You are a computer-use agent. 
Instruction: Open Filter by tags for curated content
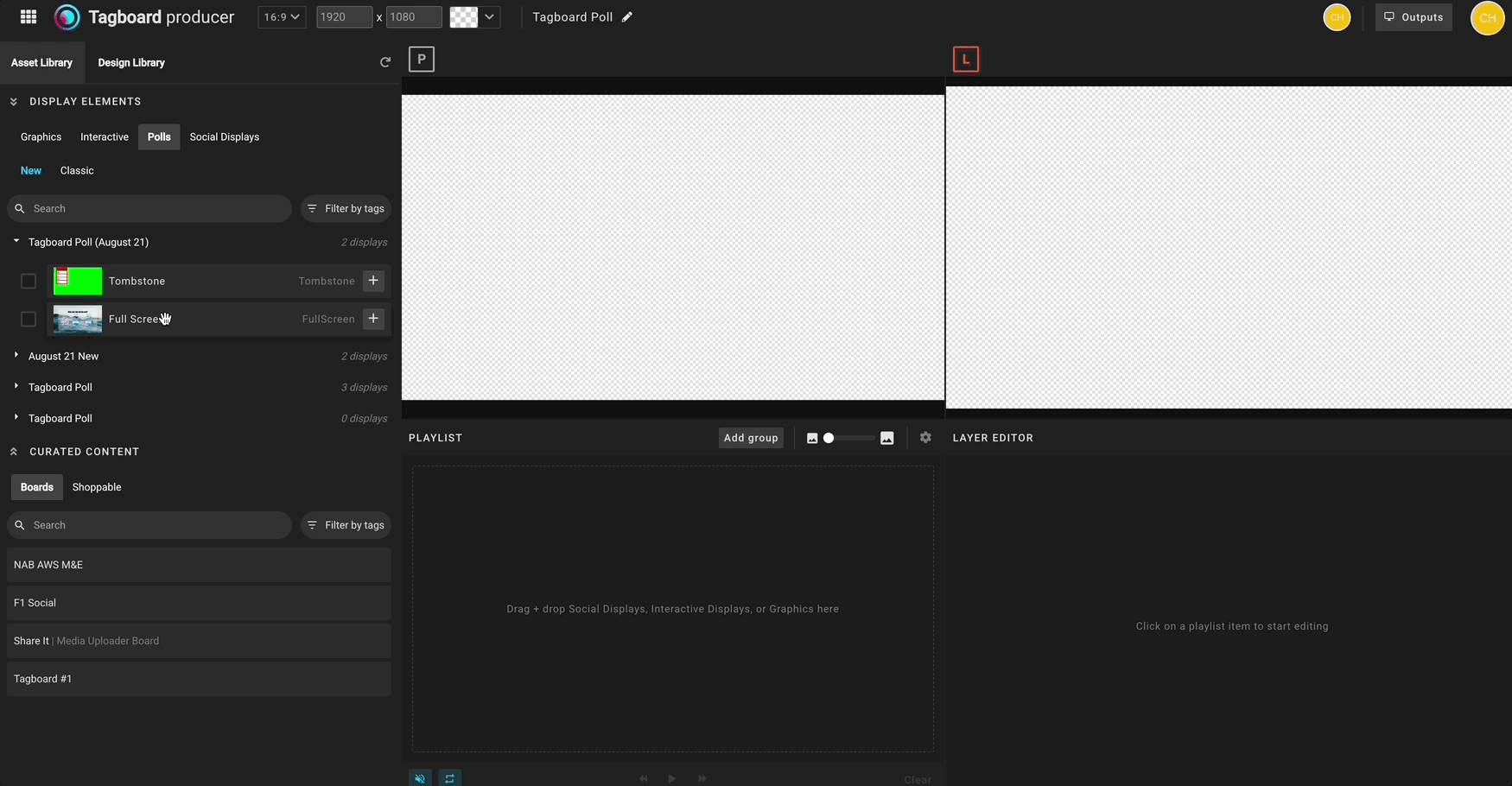coord(346,525)
